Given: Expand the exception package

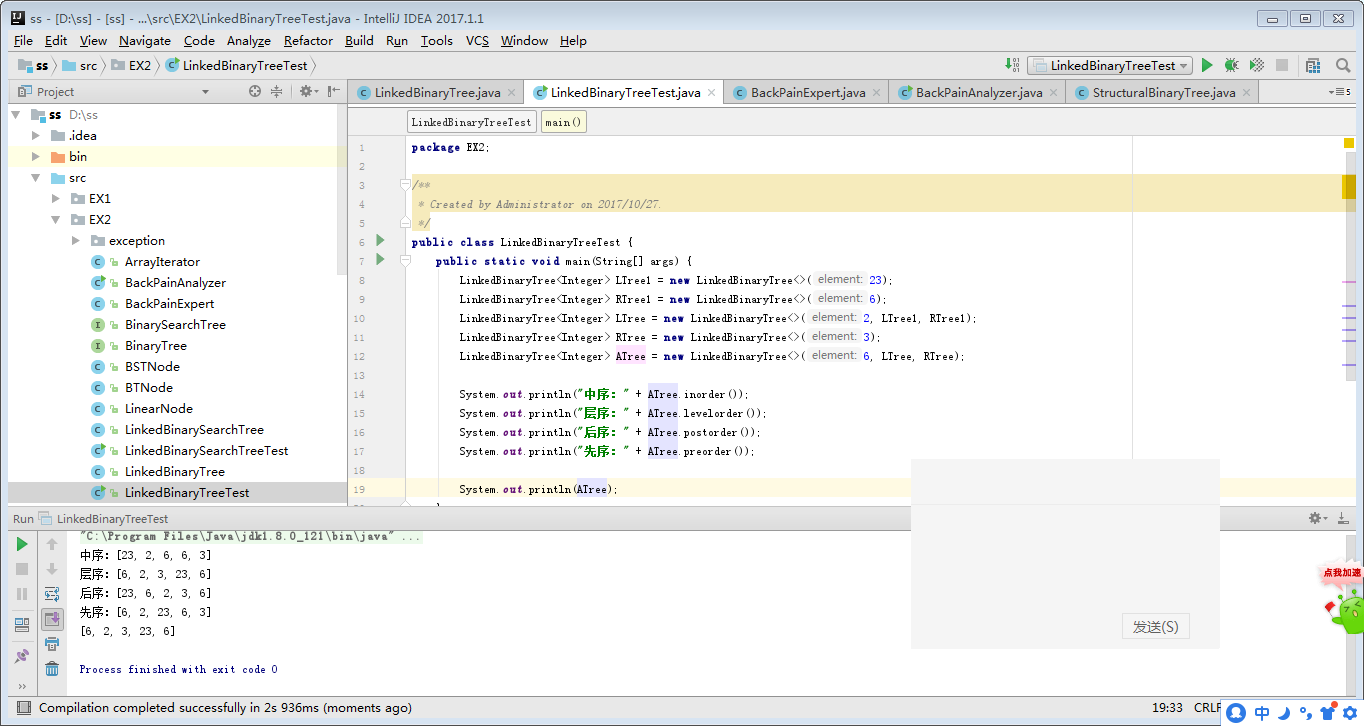Looking at the screenshot, I should [76, 241].
